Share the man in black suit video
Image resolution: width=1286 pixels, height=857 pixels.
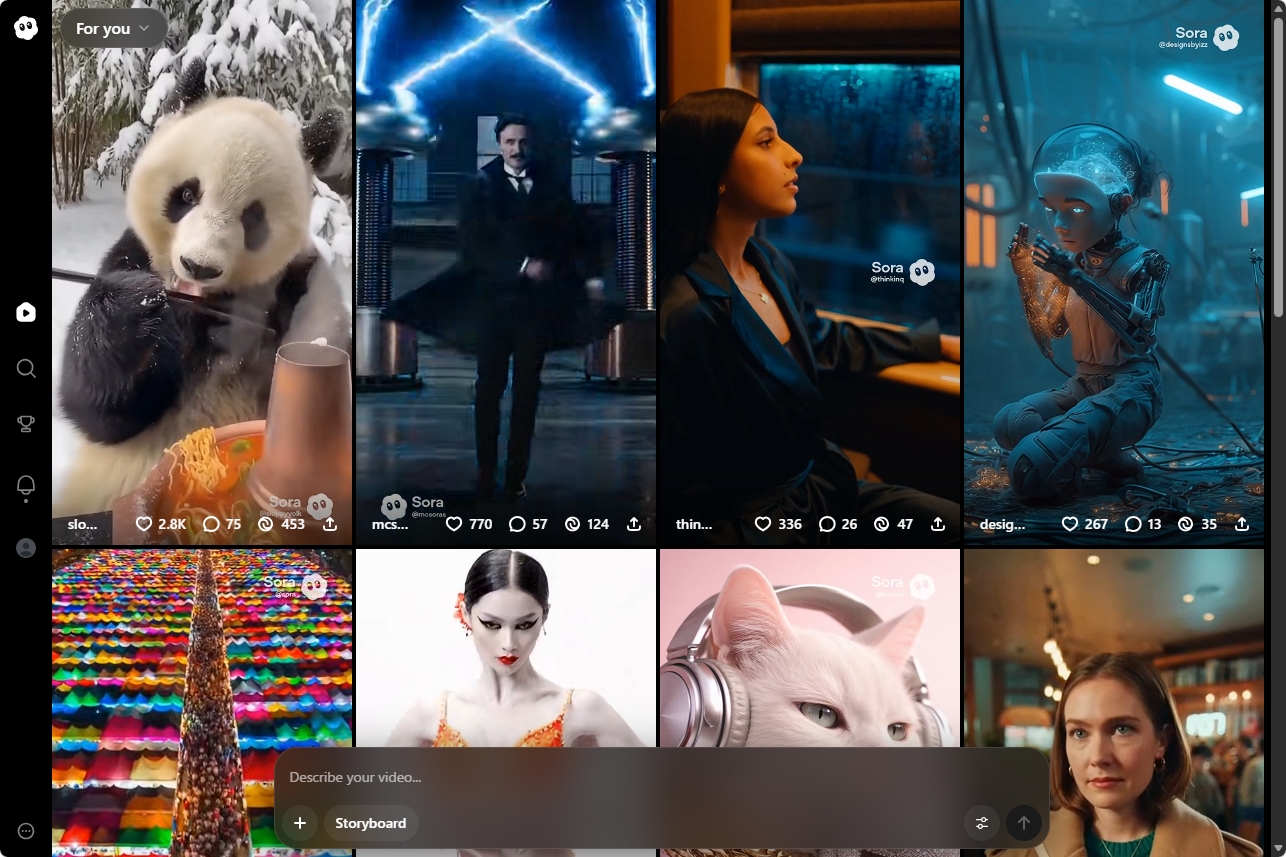tap(634, 524)
